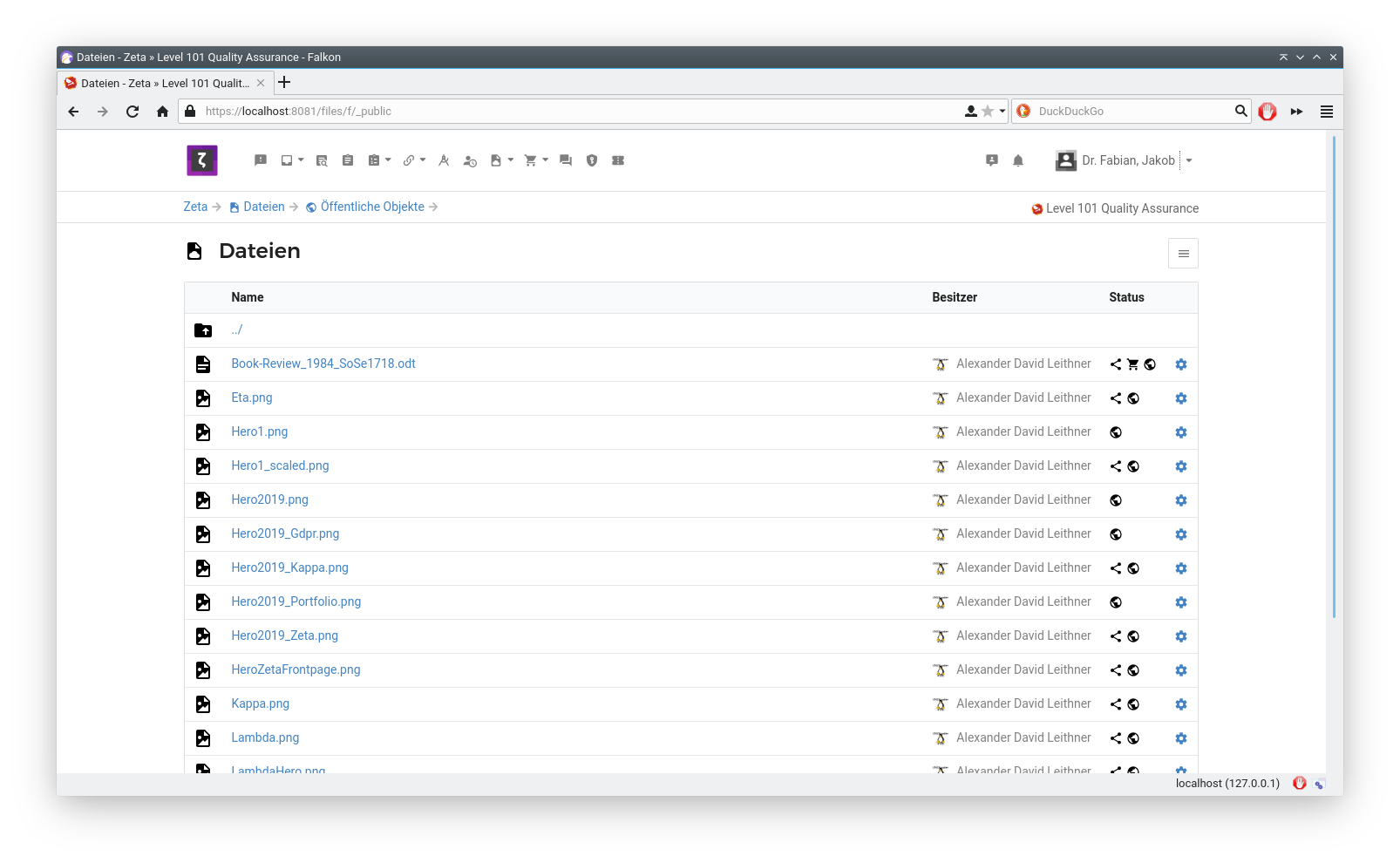Screen dimensions: 1400x863
Task: Click the vertical page scrollbar
Action: pos(1334,377)
